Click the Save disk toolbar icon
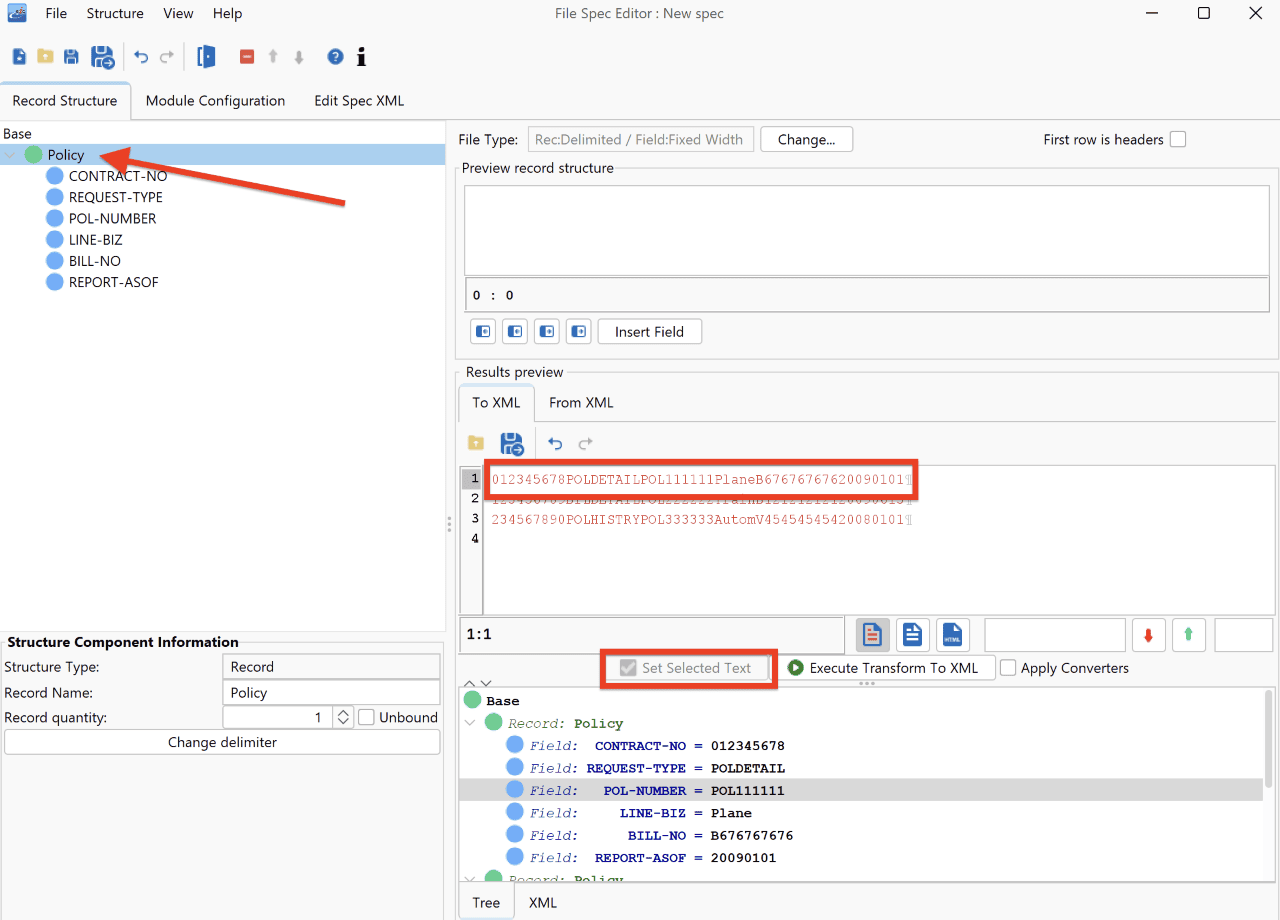The height and width of the screenshot is (920, 1280). pyautogui.click(x=71, y=57)
